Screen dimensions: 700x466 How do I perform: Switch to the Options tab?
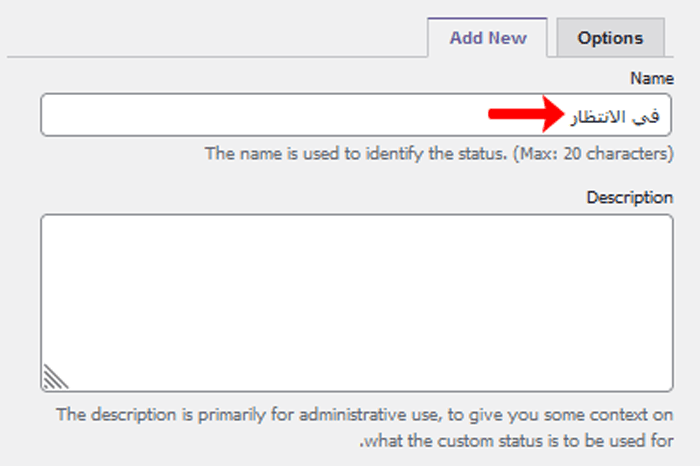pyautogui.click(x=610, y=38)
